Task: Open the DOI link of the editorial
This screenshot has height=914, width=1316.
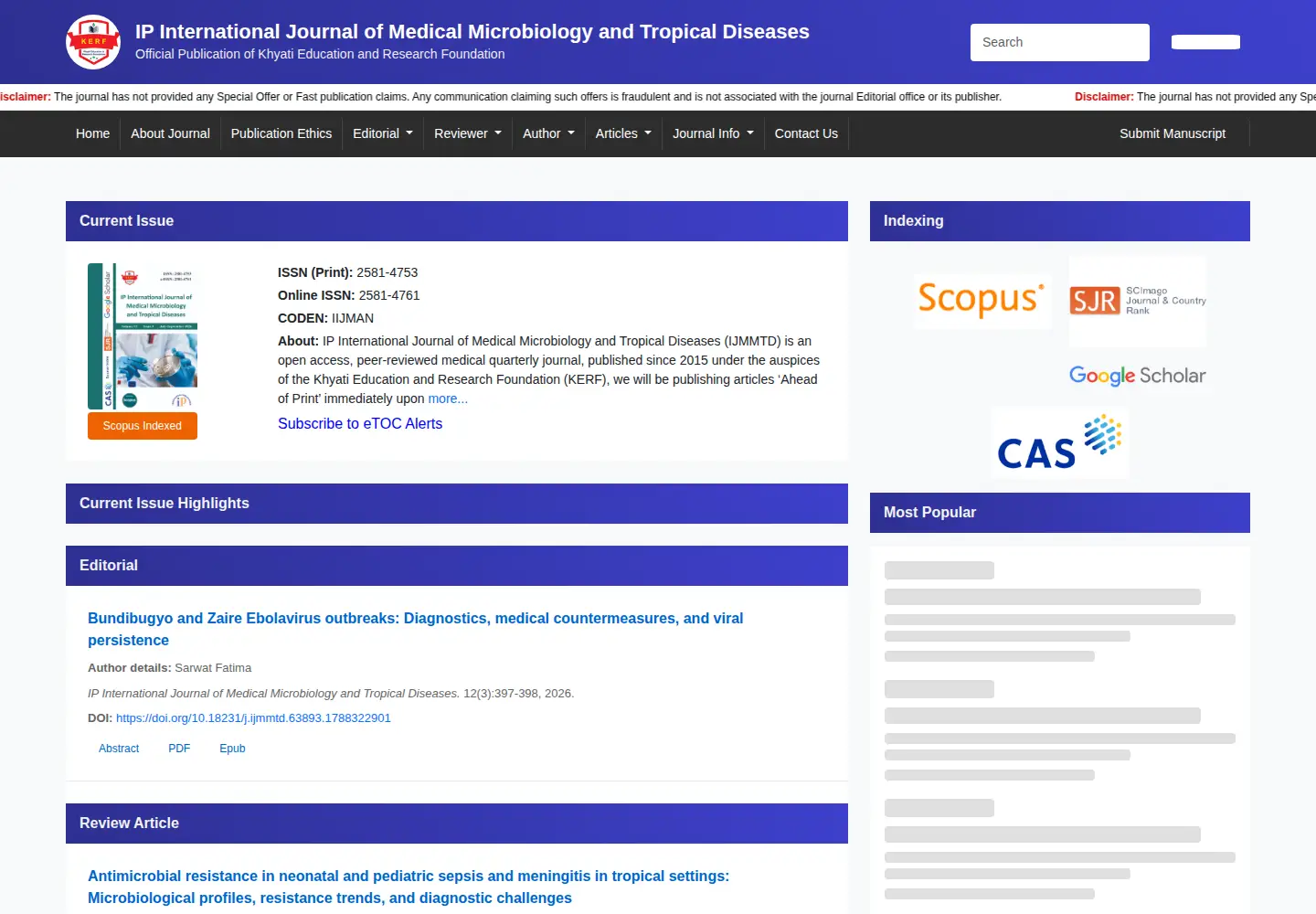Action: [253, 717]
